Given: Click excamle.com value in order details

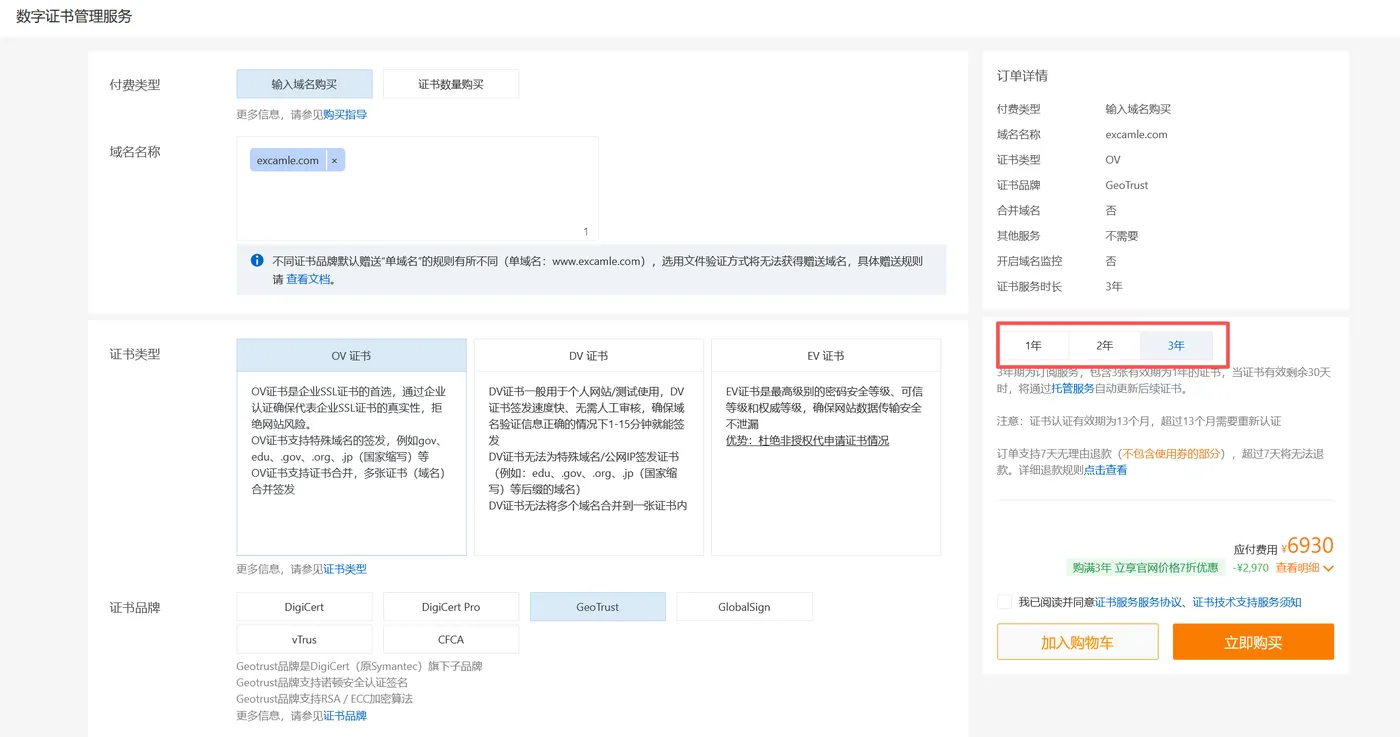Looking at the screenshot, I should (1136, 135).
